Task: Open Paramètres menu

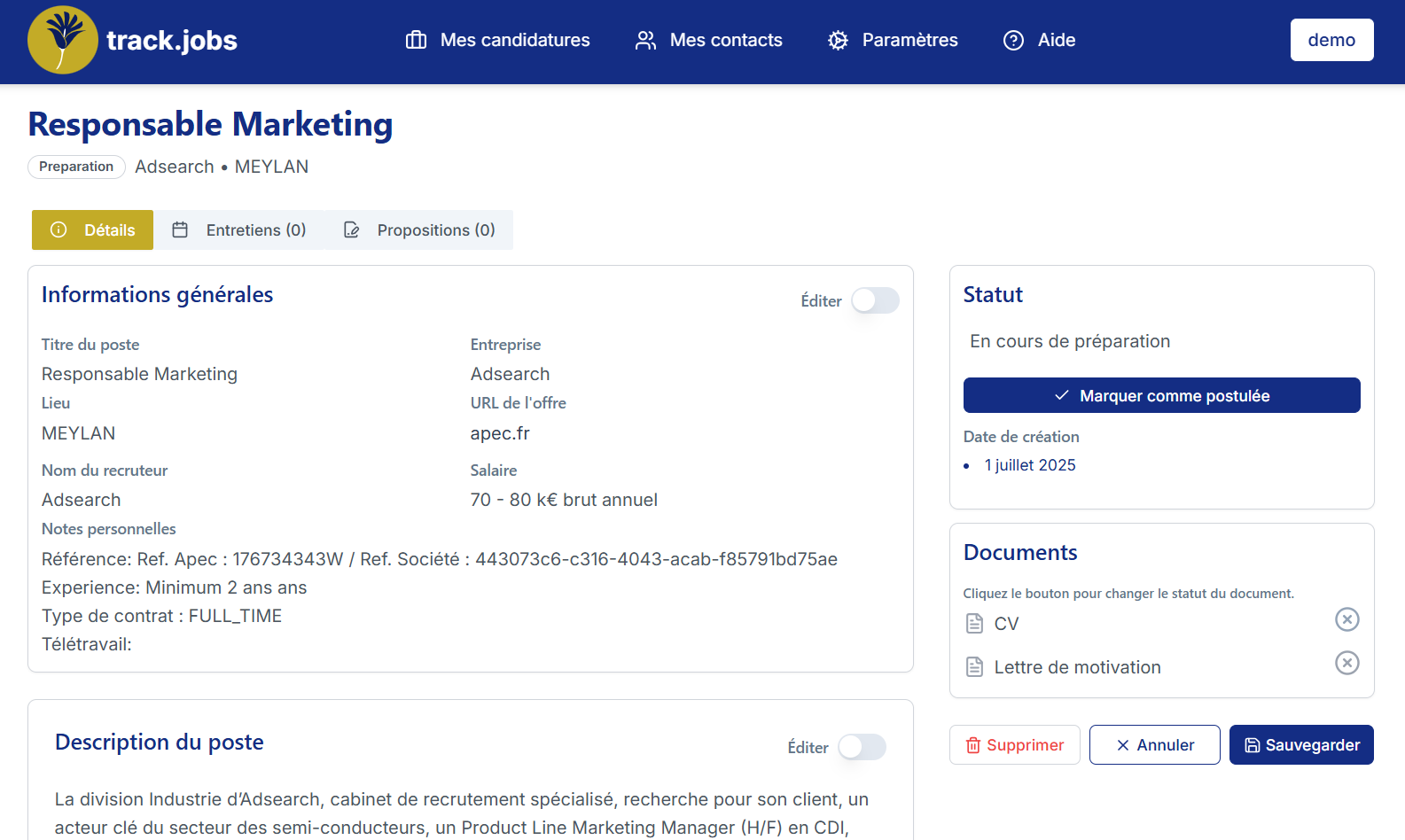Action: pos(893,40)
